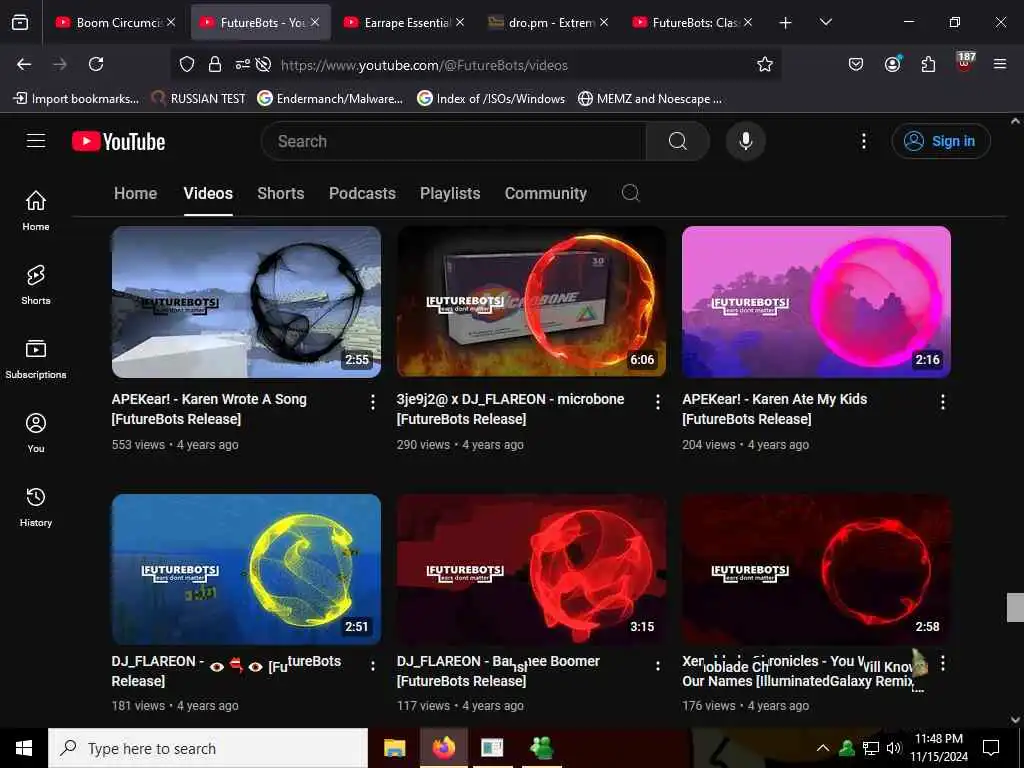Click the search magnifier button
The width and height of the screenshot is (1024, 768).
(x=677, y=141)
